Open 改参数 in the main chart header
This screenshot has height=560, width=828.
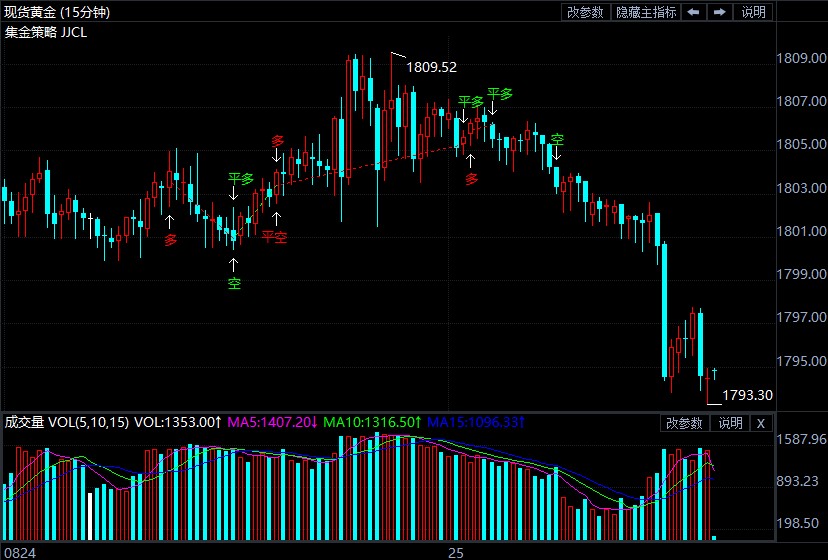585,12
